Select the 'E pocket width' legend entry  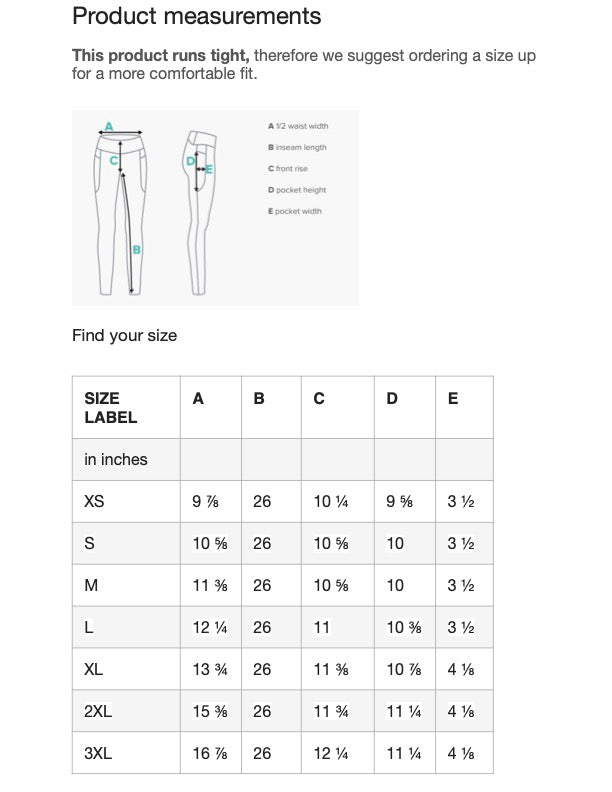click(x=295, y=211)
